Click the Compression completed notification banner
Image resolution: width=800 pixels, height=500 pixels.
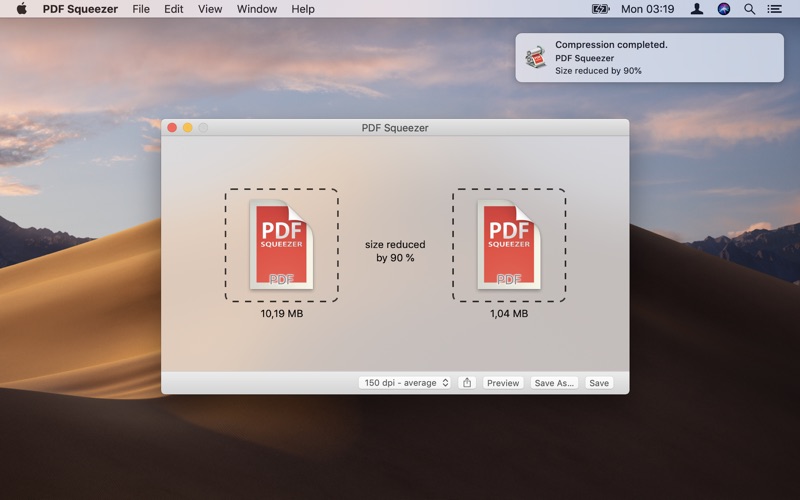click(649, 58)
